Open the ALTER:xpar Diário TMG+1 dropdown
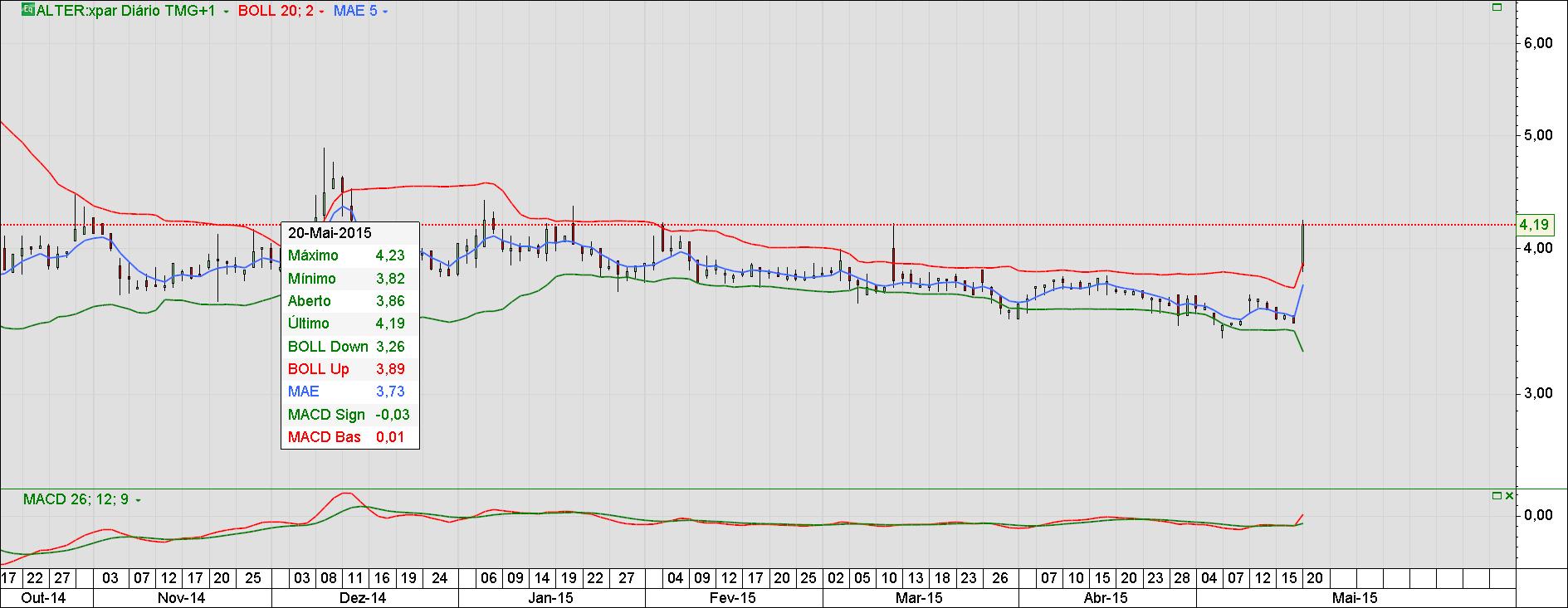The width and height of the screenshot is (1568, 608). pyautogui.click(x=225, y=12)
